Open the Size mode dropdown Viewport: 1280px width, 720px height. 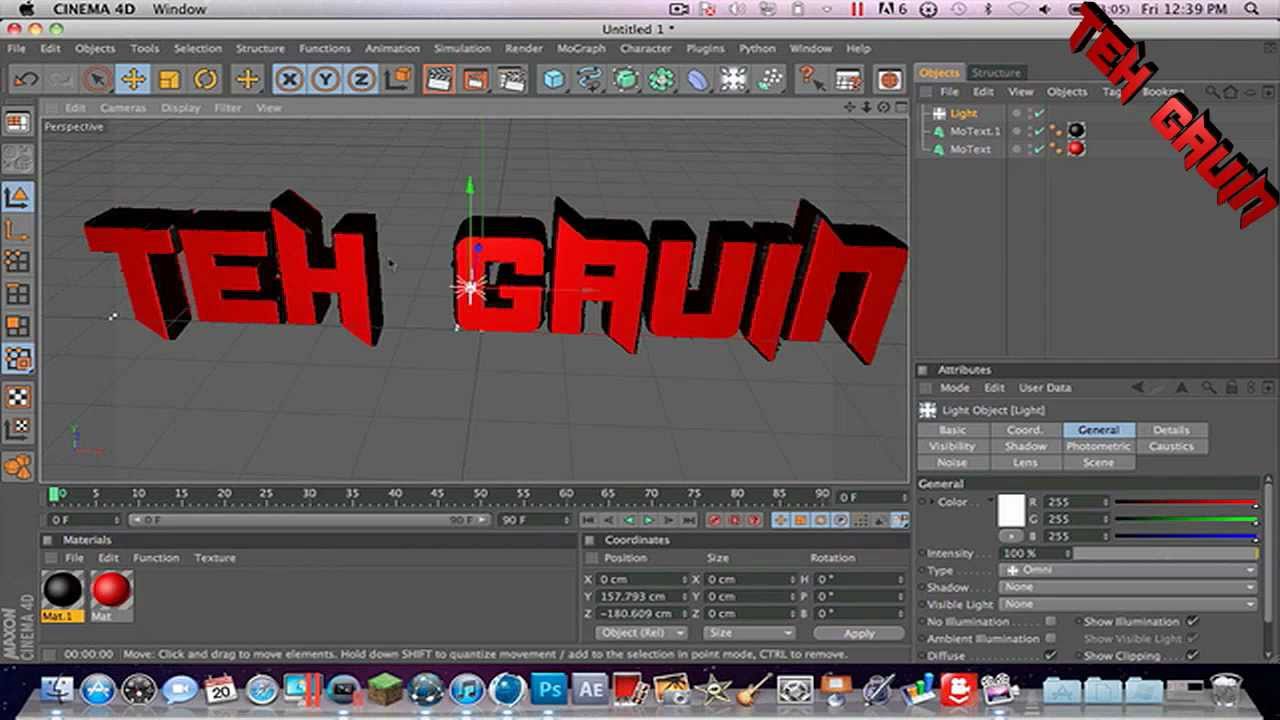pos(749,633)
